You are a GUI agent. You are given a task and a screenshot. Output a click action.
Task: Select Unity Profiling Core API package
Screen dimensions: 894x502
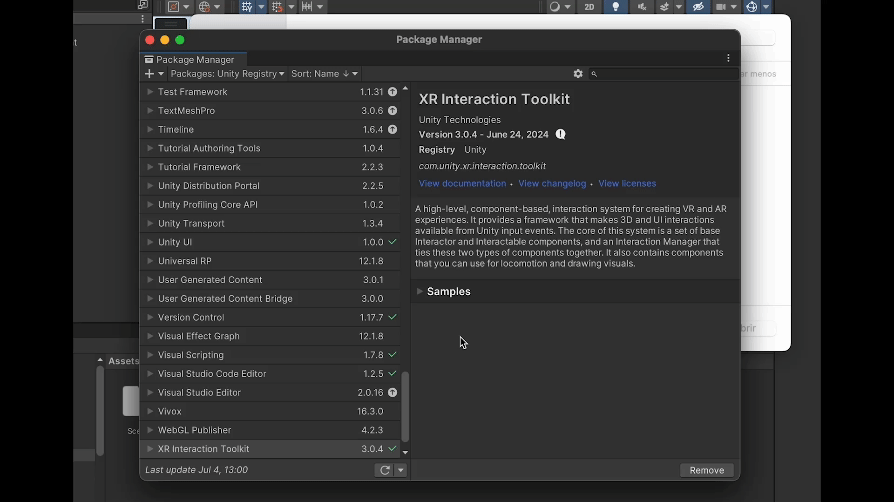pyautogui.click(x=270, y=205)
